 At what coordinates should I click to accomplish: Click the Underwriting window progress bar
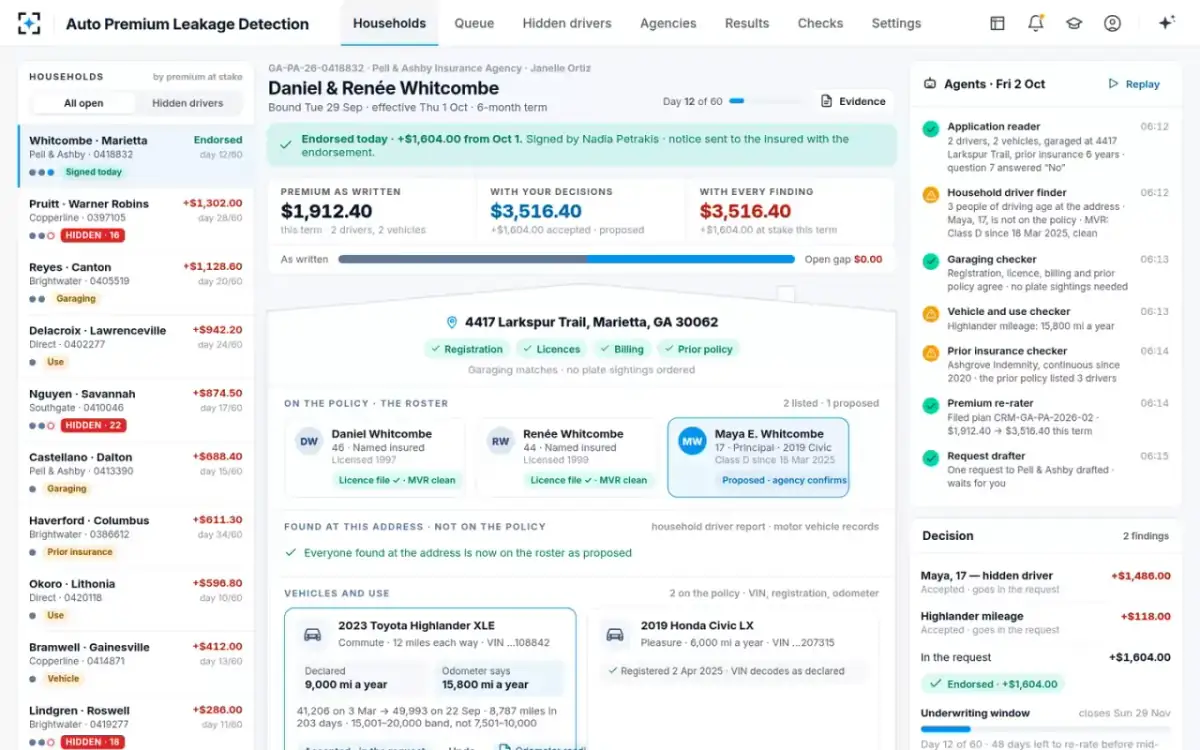[x=1046, y=729]
